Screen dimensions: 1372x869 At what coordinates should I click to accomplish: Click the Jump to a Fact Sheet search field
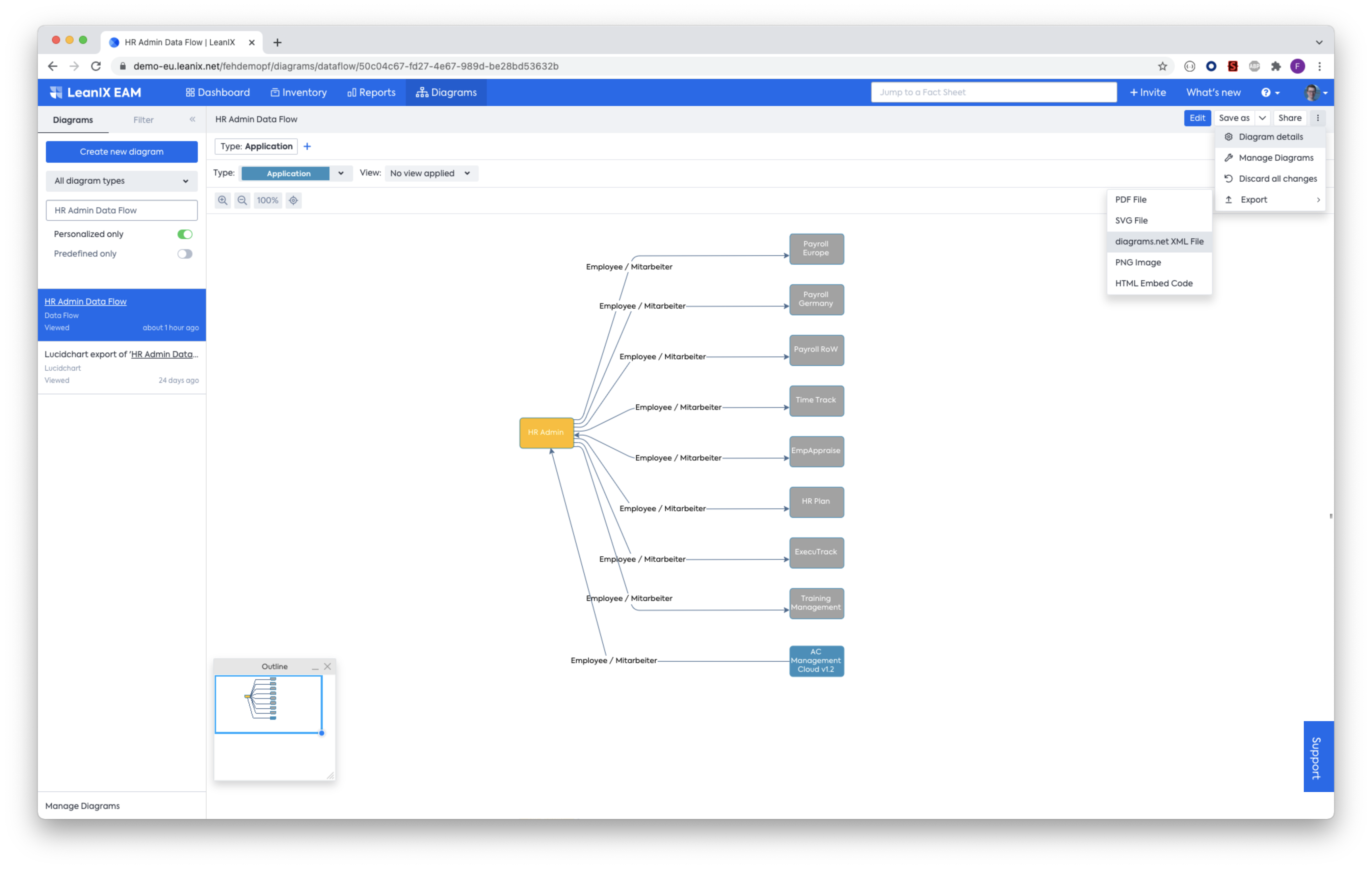click(x=993, y=92)
